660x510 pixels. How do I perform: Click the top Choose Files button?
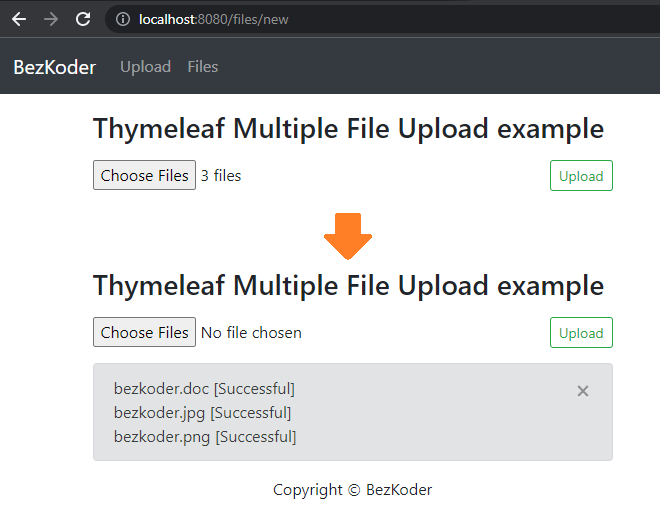[x=144, y=175]
